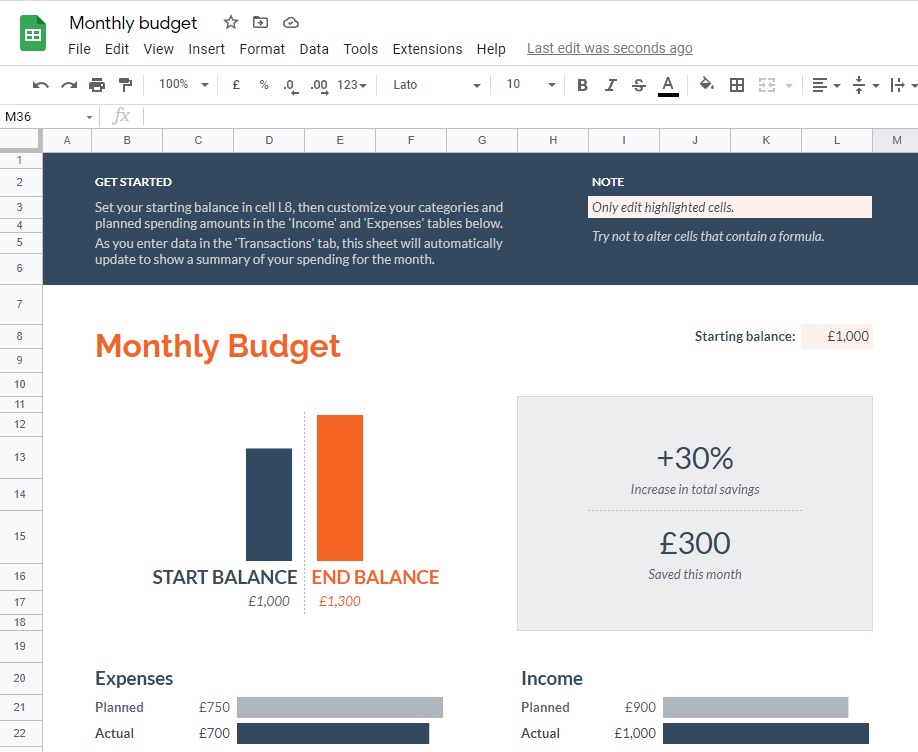Screen dimensions: 918x752
Task: Open the Extensions menu
Action: tap(427, 48)
